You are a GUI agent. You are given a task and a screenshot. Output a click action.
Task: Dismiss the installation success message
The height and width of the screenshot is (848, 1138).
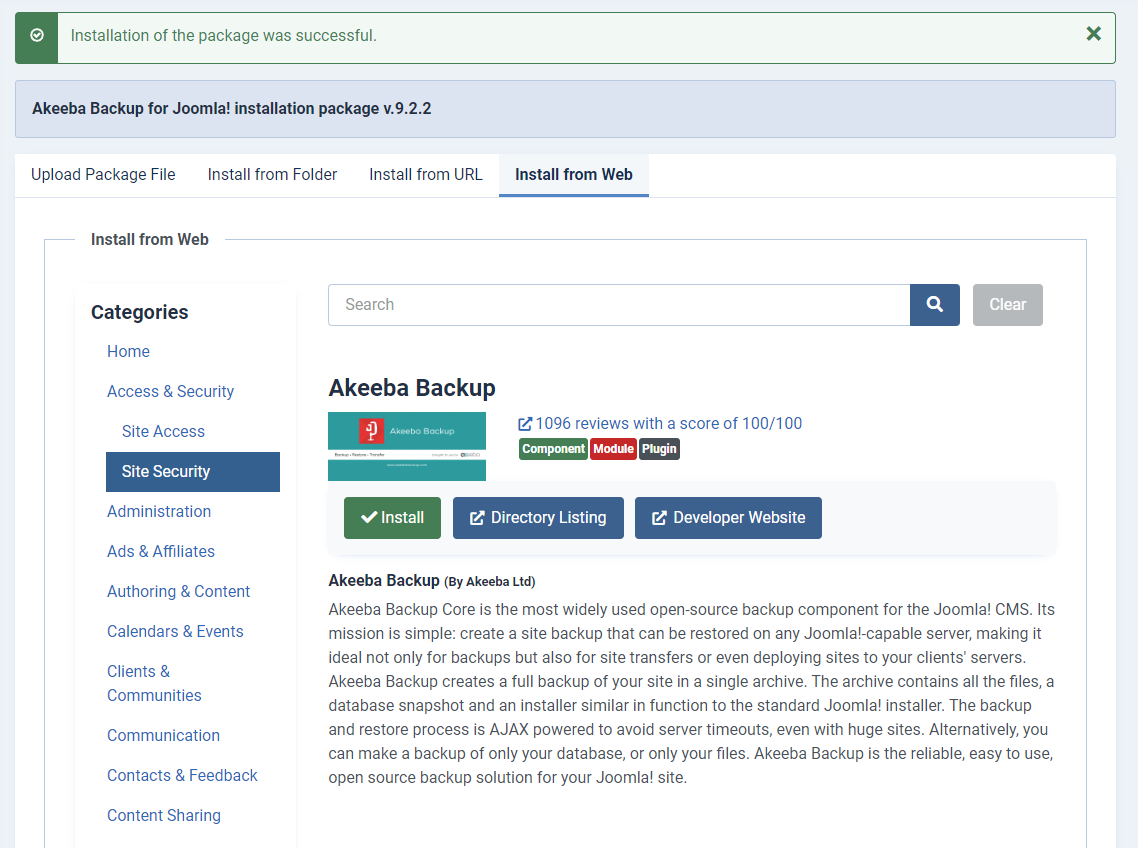coord(1093,33)
